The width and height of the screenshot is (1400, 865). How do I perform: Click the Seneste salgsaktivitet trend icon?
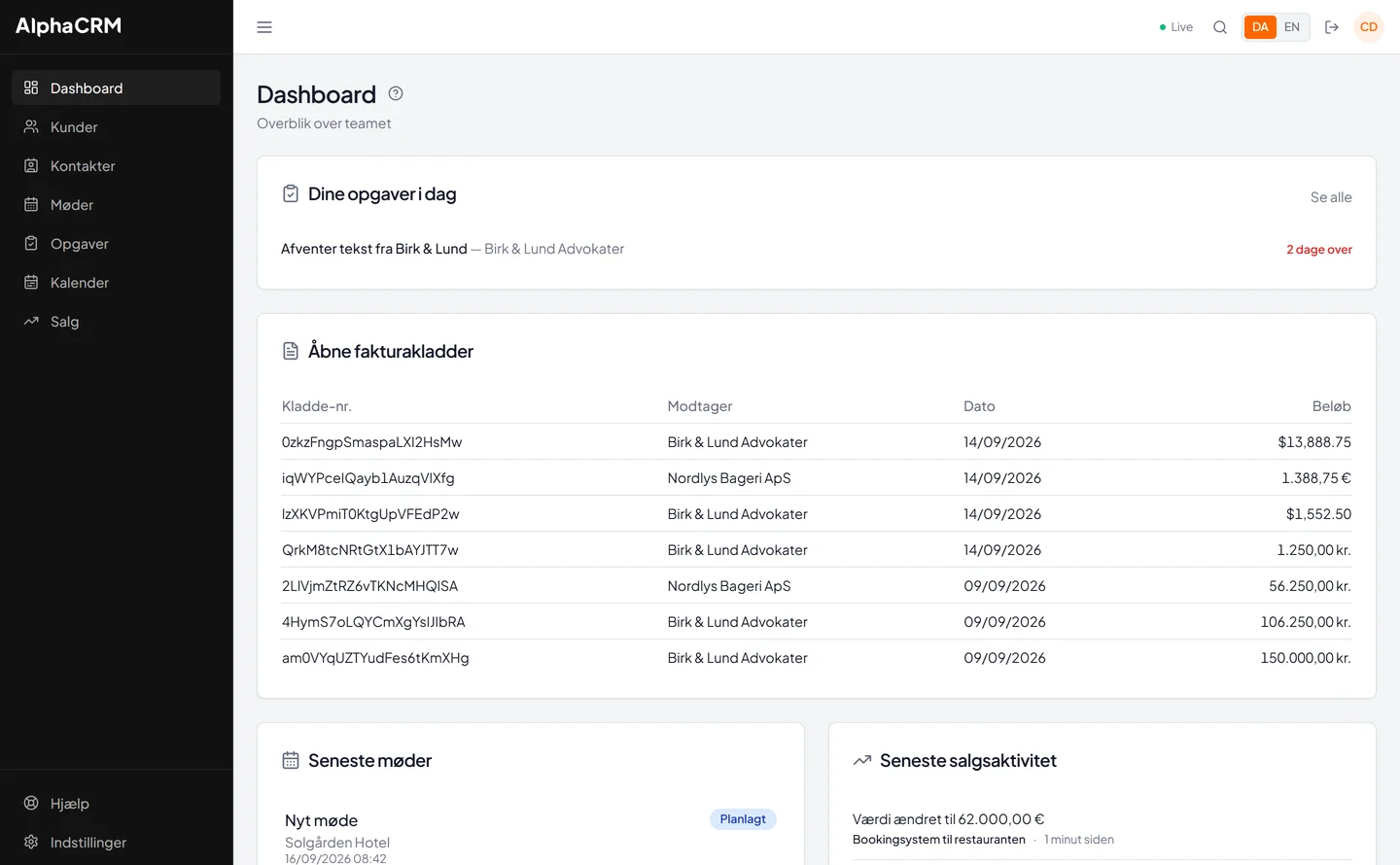point(862,760)
